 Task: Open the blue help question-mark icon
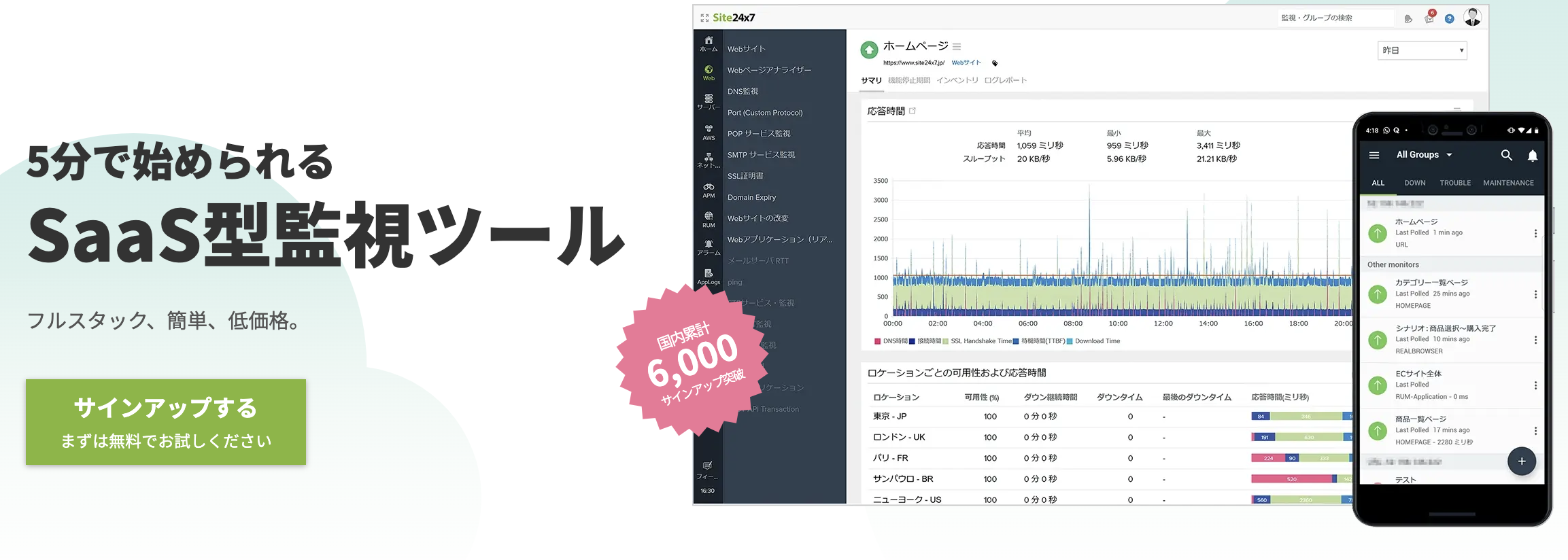(1450, 19)
